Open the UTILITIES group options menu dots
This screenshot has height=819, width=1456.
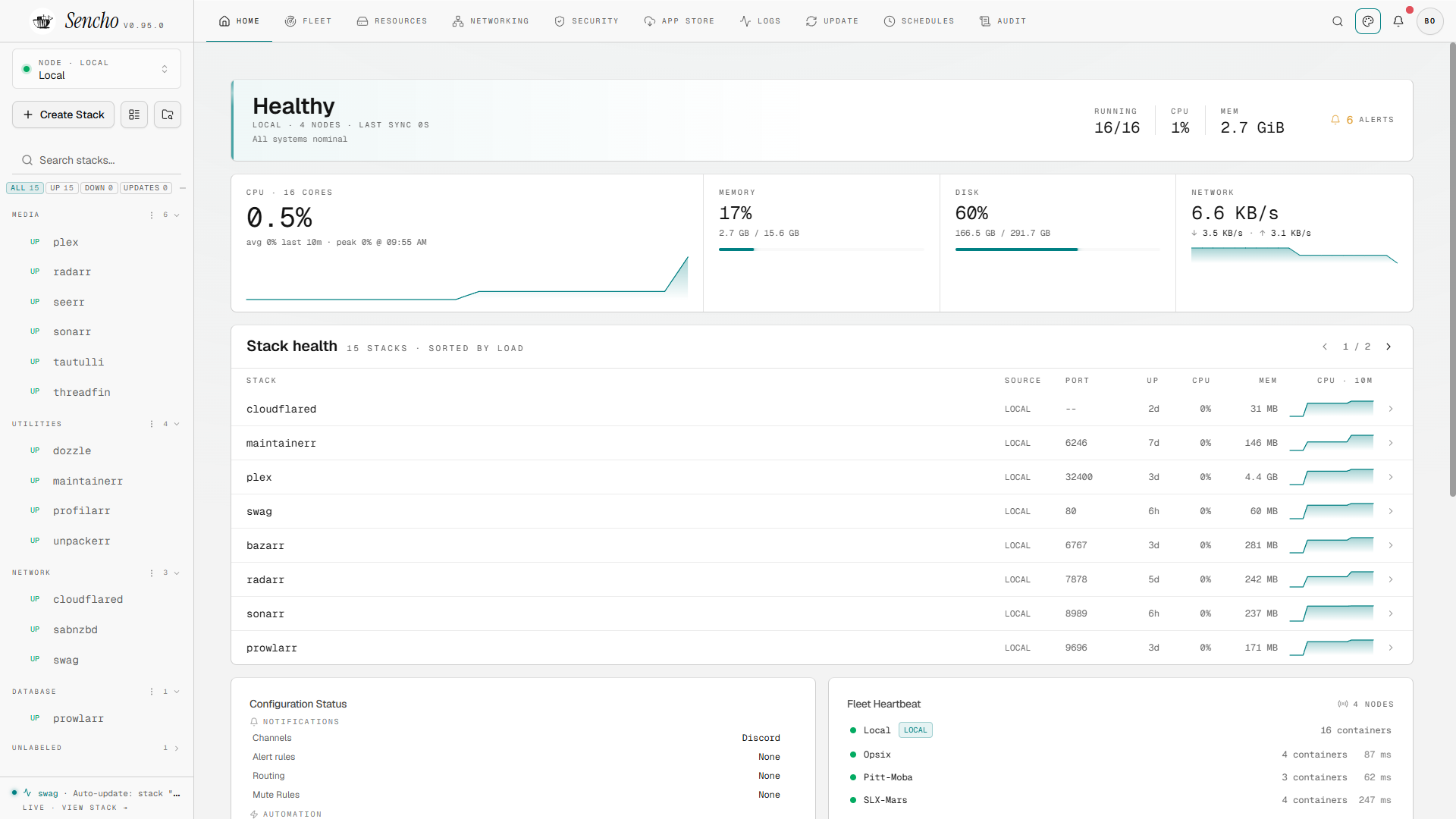click(x=152, y=424)
